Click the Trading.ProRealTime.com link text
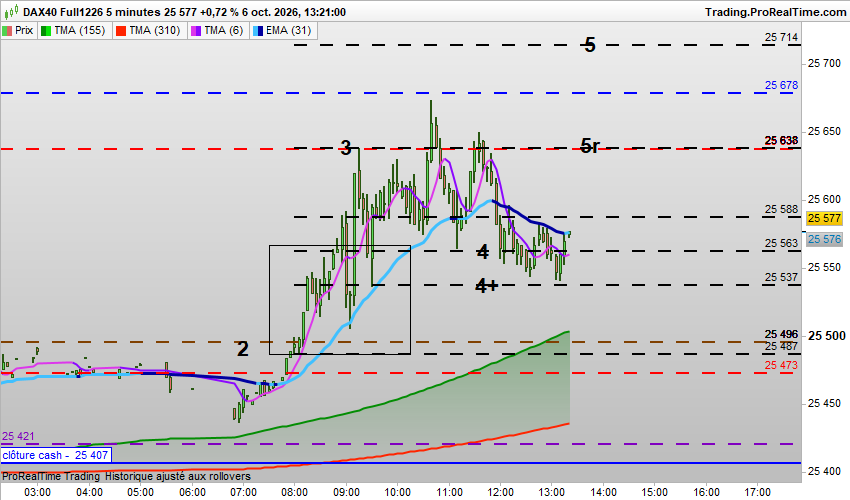850x500 pixels. 775,12
